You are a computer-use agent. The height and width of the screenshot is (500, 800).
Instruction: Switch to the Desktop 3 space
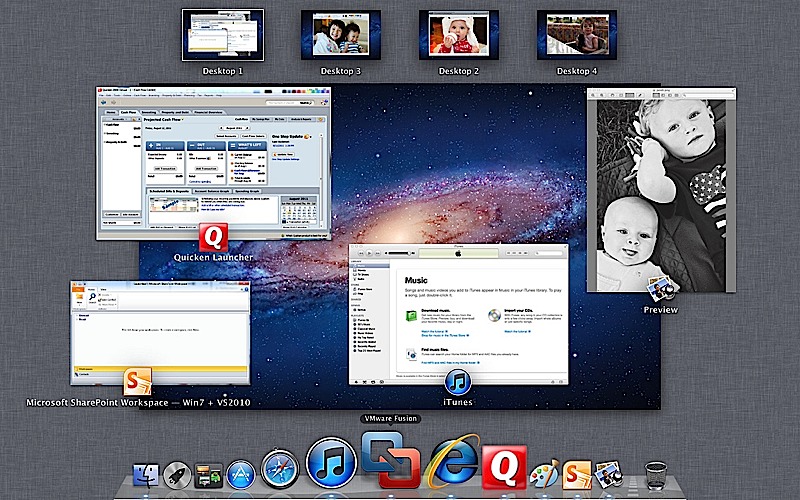(342, 35)
